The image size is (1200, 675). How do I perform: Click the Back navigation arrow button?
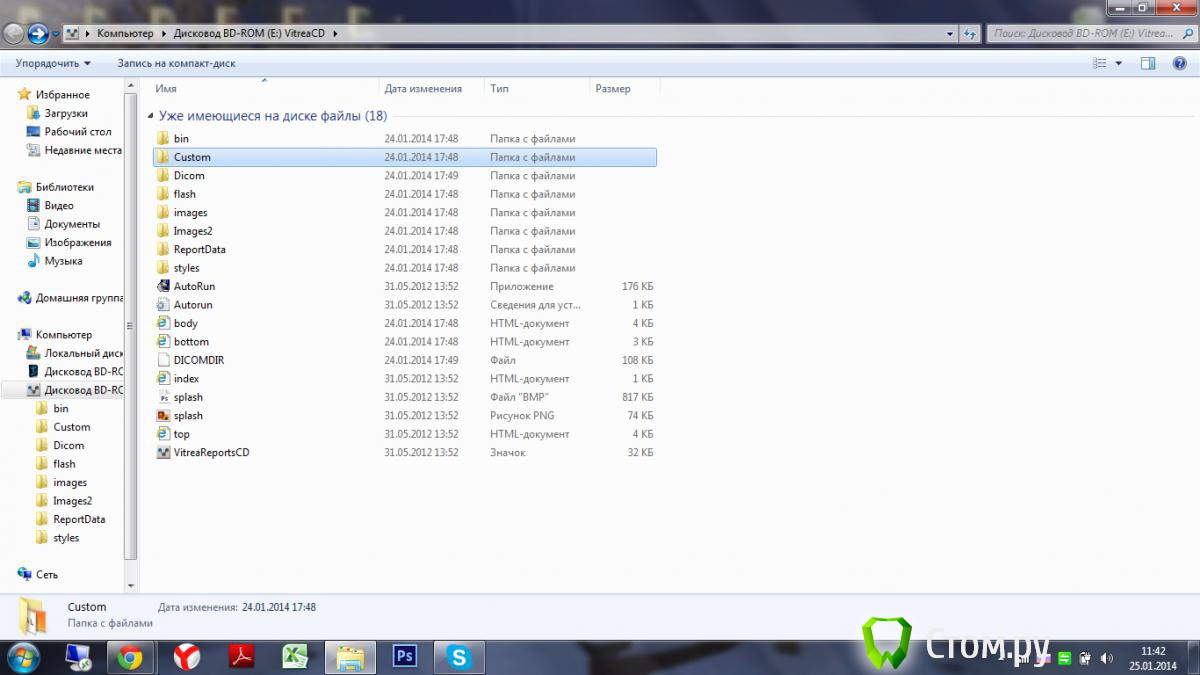point(14,33)
